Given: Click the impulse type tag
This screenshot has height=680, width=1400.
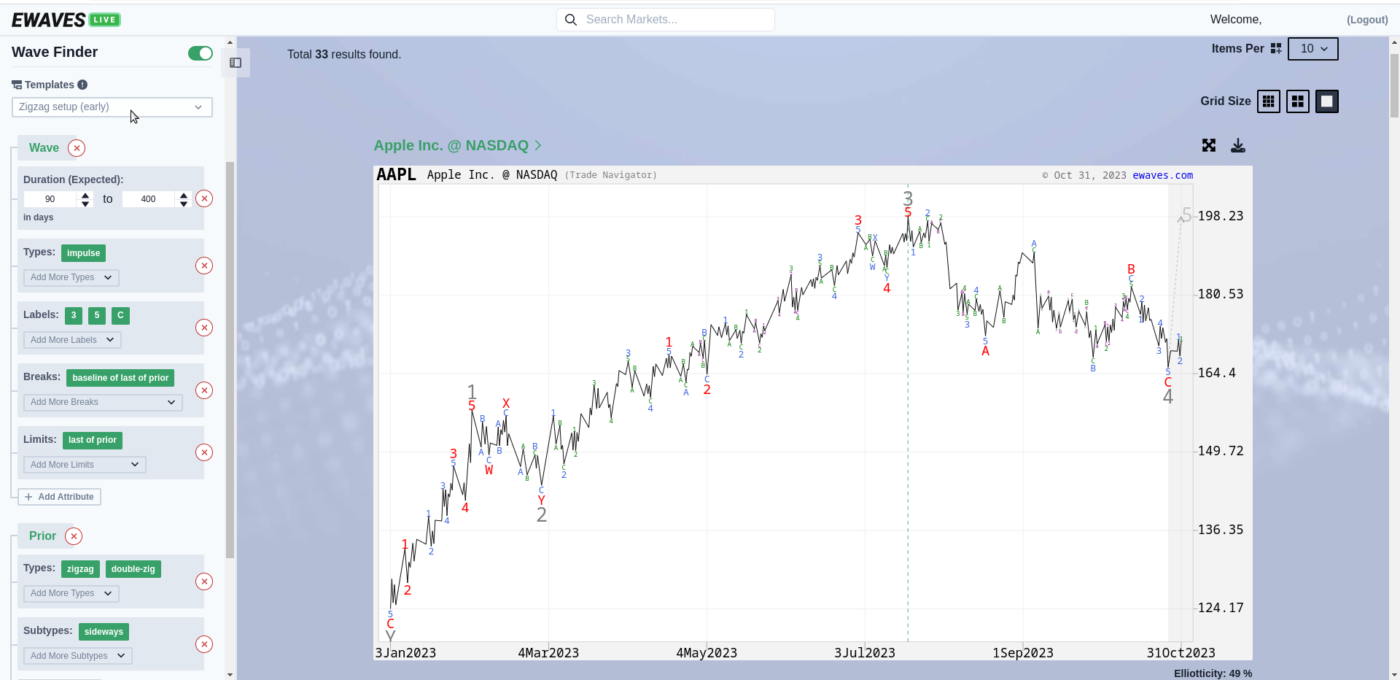Looking at the screenshot, I should tap(84, 253).
